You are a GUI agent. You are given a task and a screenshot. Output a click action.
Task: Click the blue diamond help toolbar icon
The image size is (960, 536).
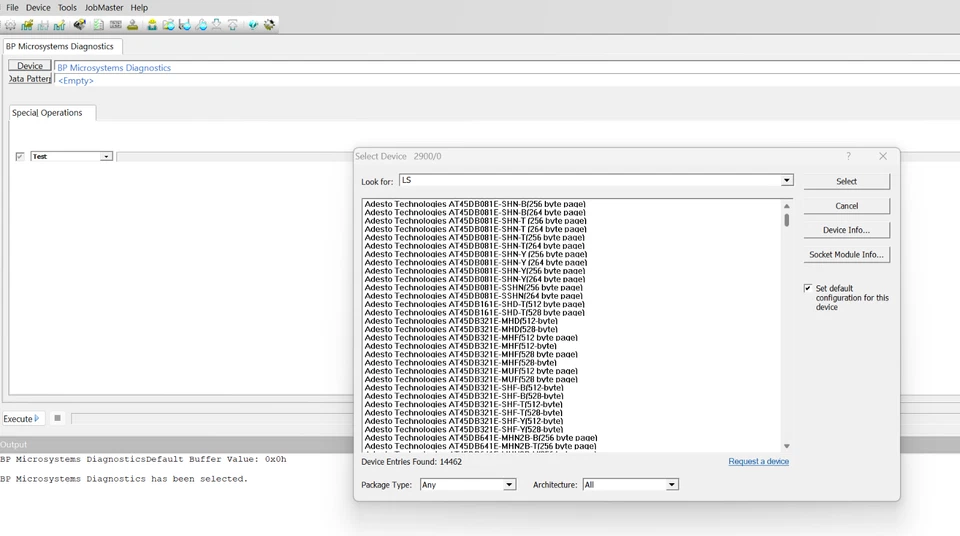pos(253,25)
